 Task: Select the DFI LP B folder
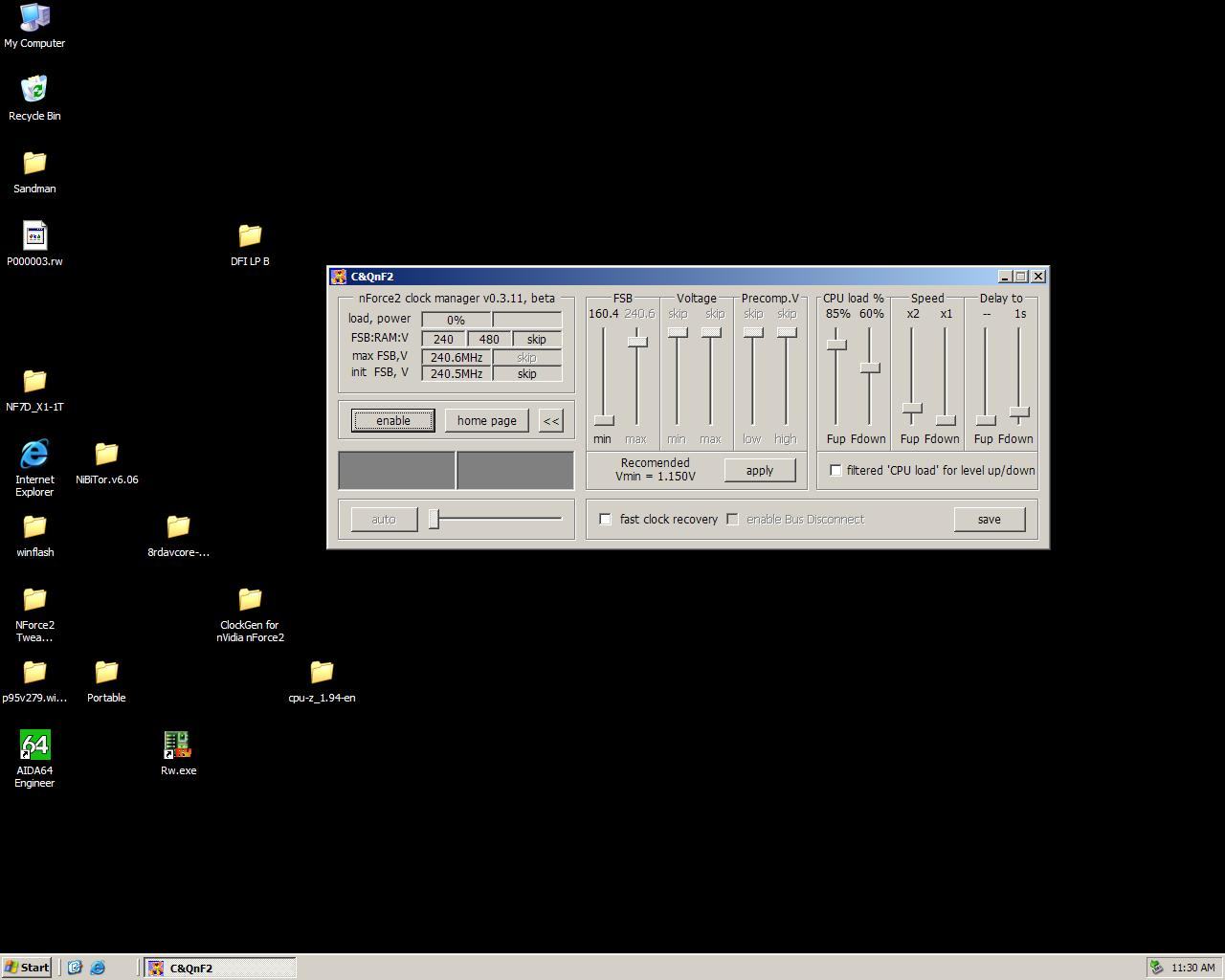pyautogui.click(x=250, y=244)
